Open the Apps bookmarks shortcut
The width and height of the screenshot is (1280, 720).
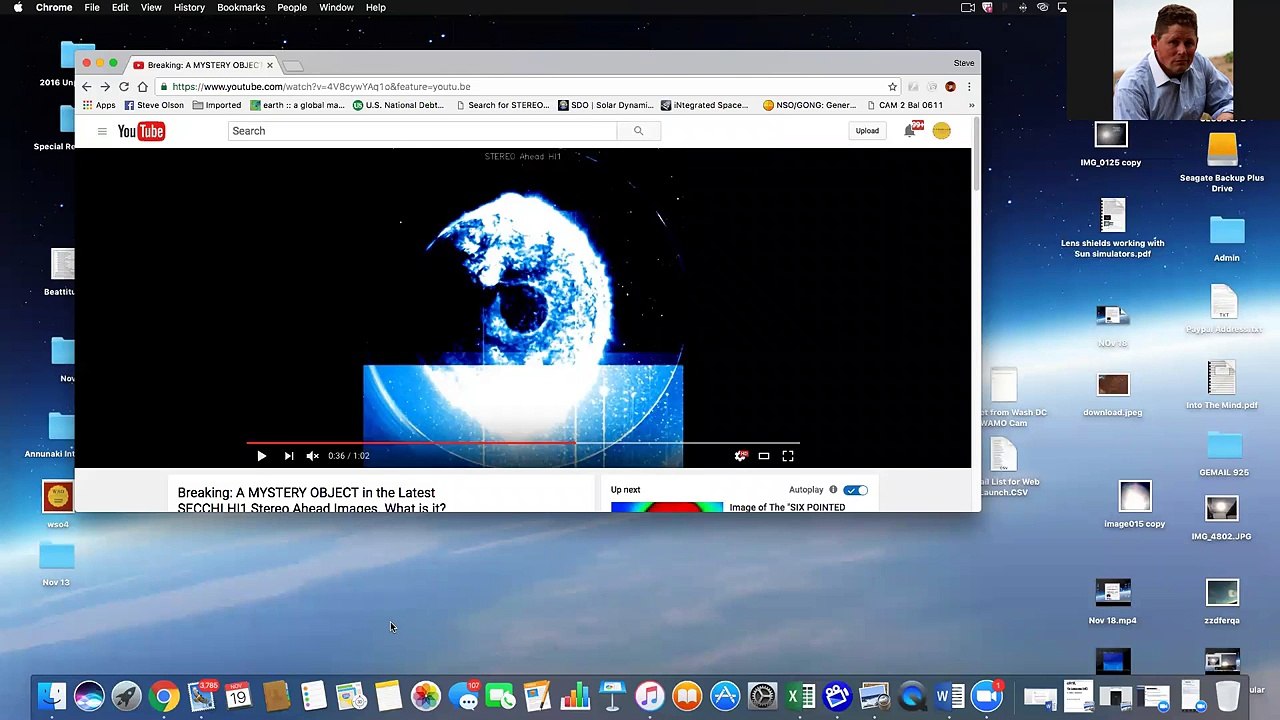(x=99, y=105)
